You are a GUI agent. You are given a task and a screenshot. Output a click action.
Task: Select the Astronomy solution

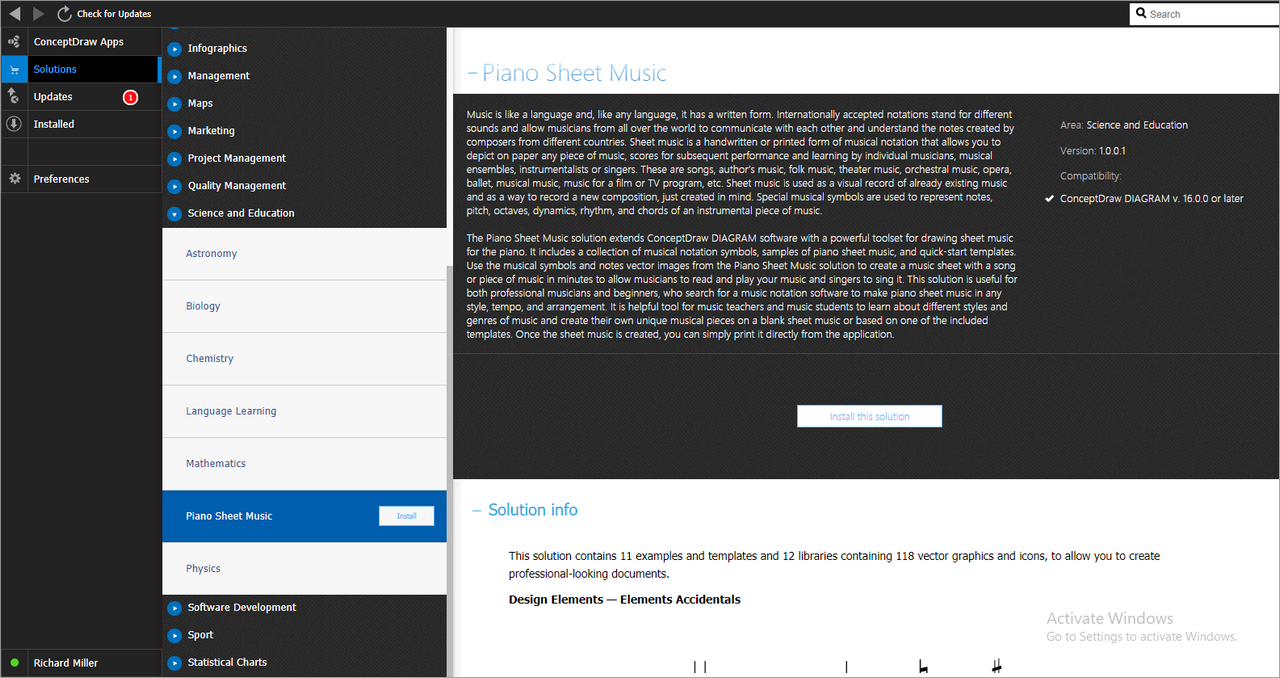tap(304, 254)
